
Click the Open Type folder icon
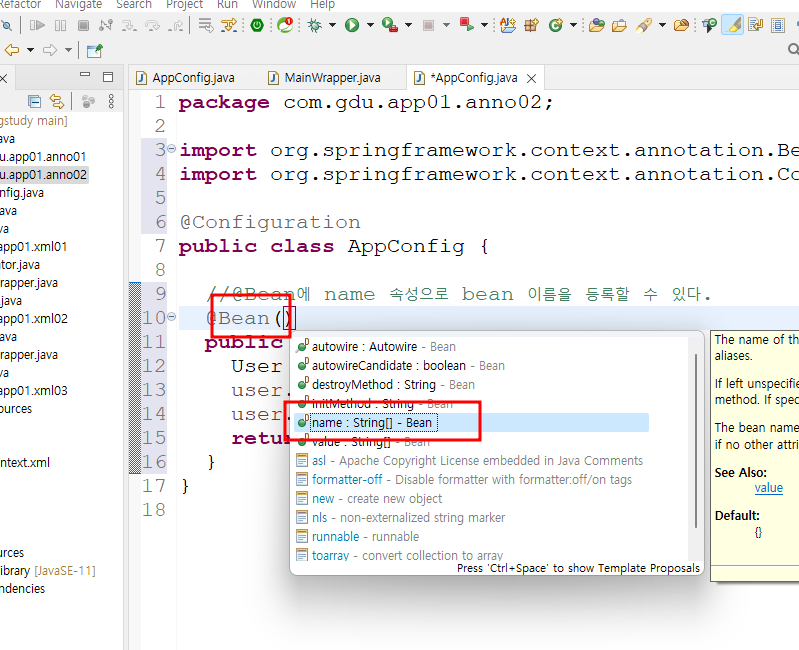click(597, 24)
